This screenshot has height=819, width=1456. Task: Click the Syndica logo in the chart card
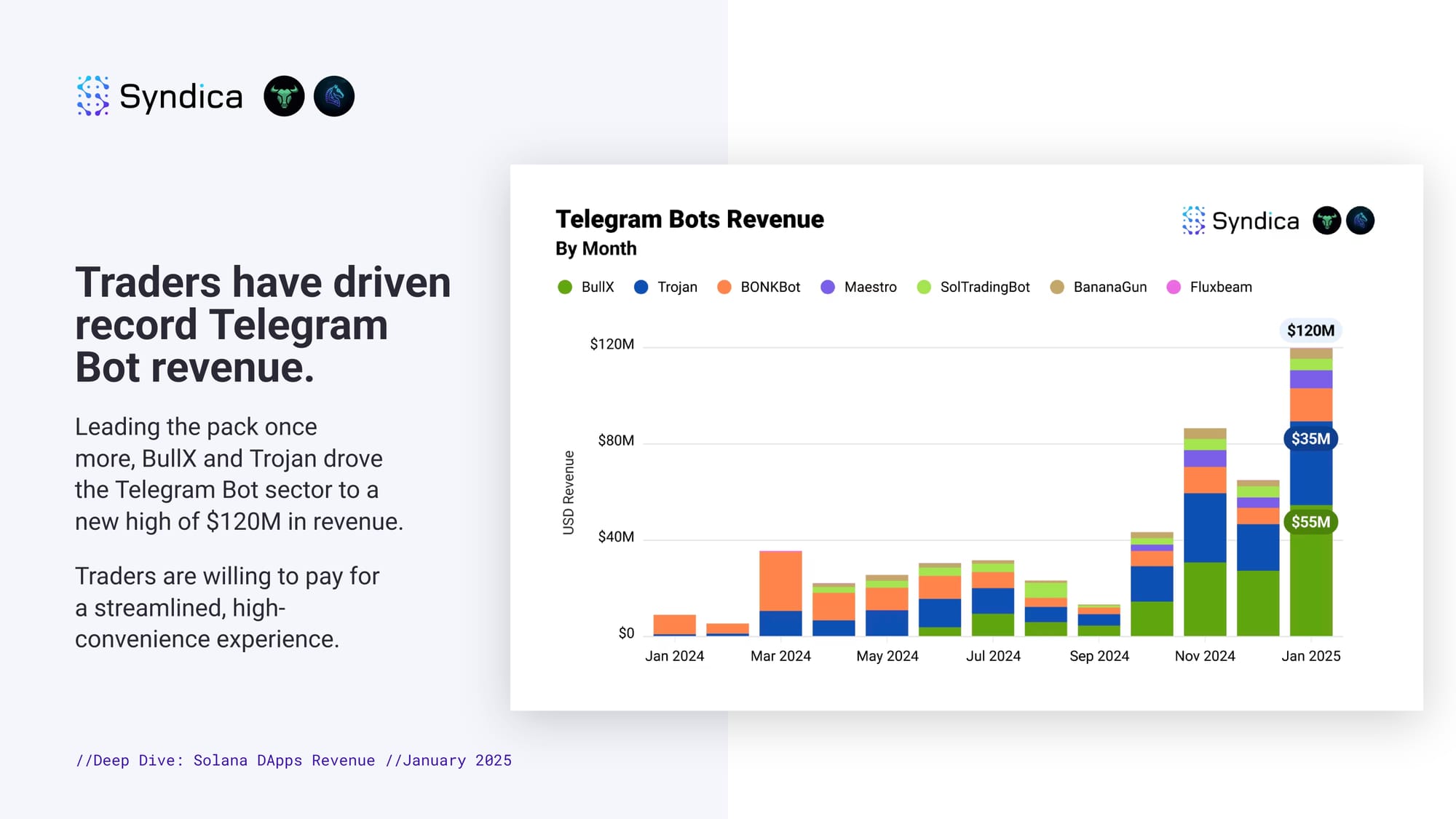[1241, 221]
